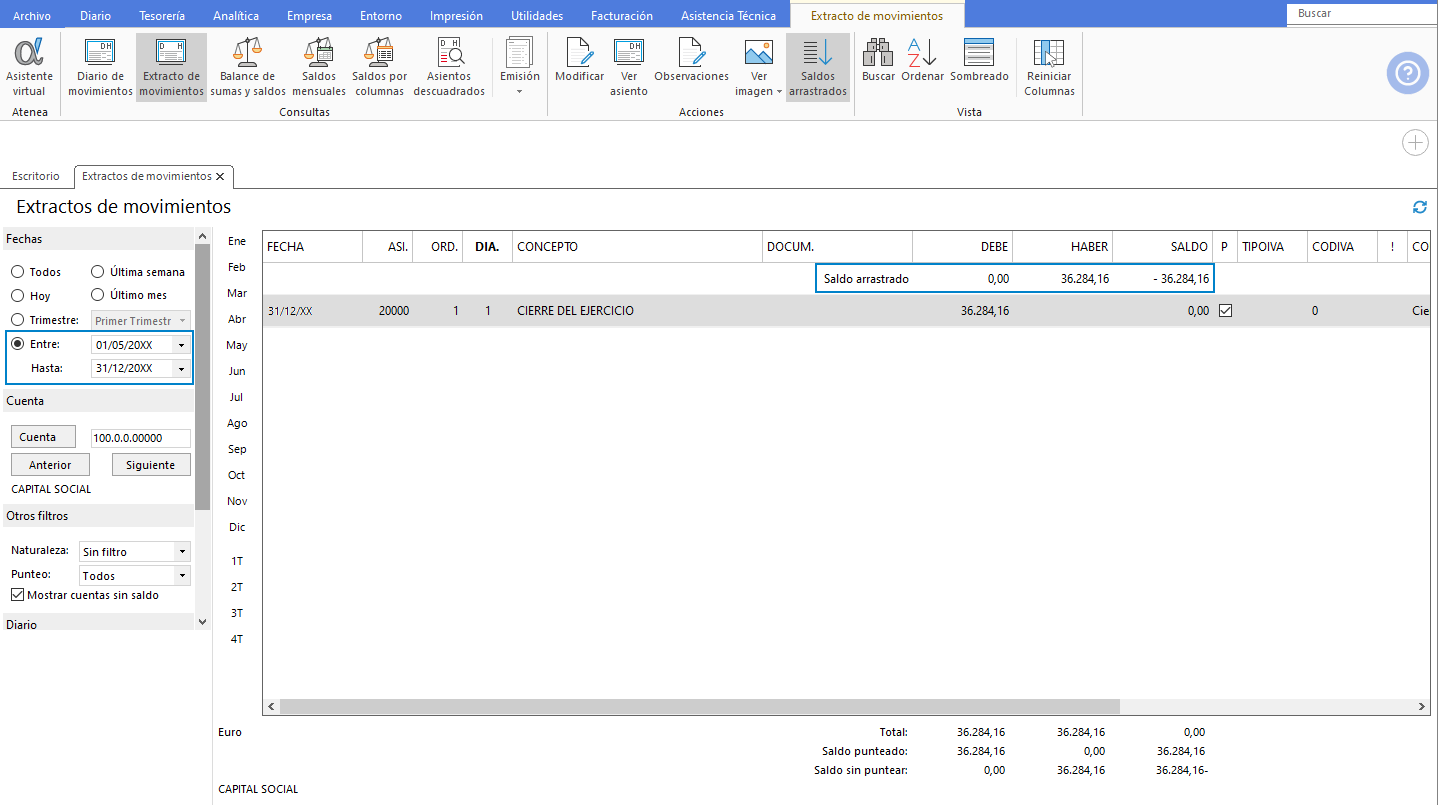
Task: Click the account number input field
Action: tap(140, 438)
